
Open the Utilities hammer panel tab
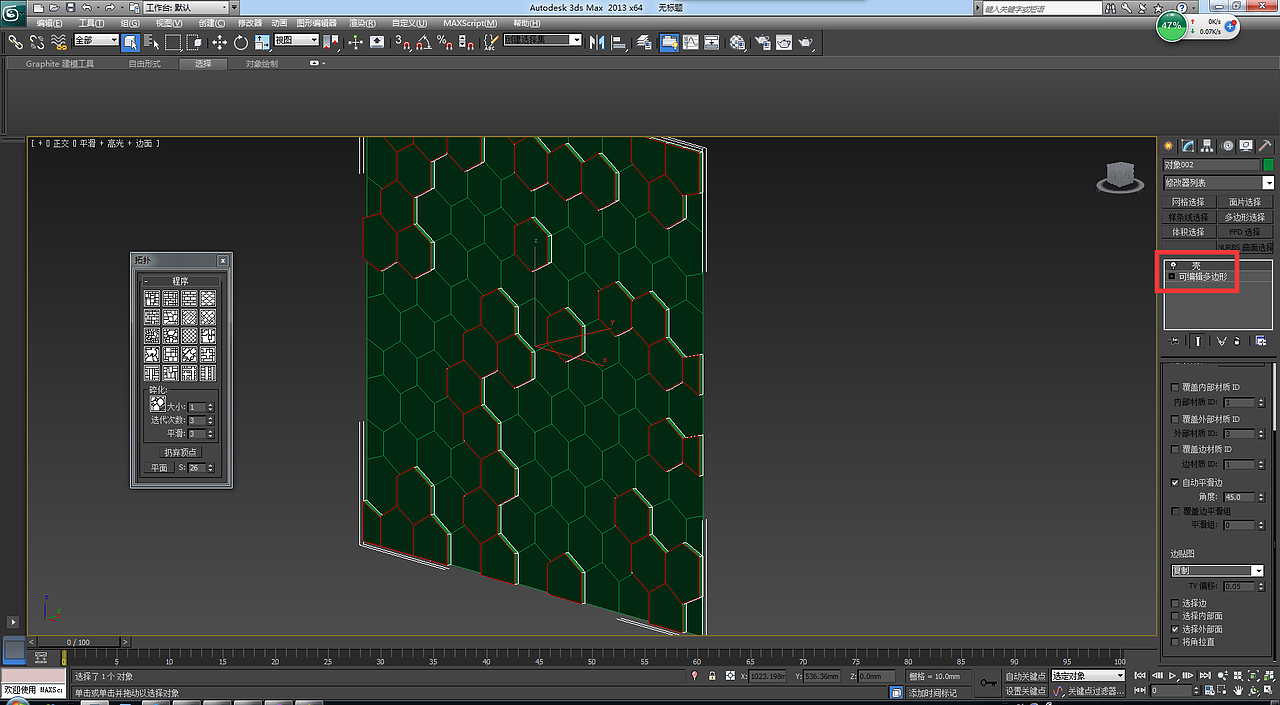coord(1264,146)
